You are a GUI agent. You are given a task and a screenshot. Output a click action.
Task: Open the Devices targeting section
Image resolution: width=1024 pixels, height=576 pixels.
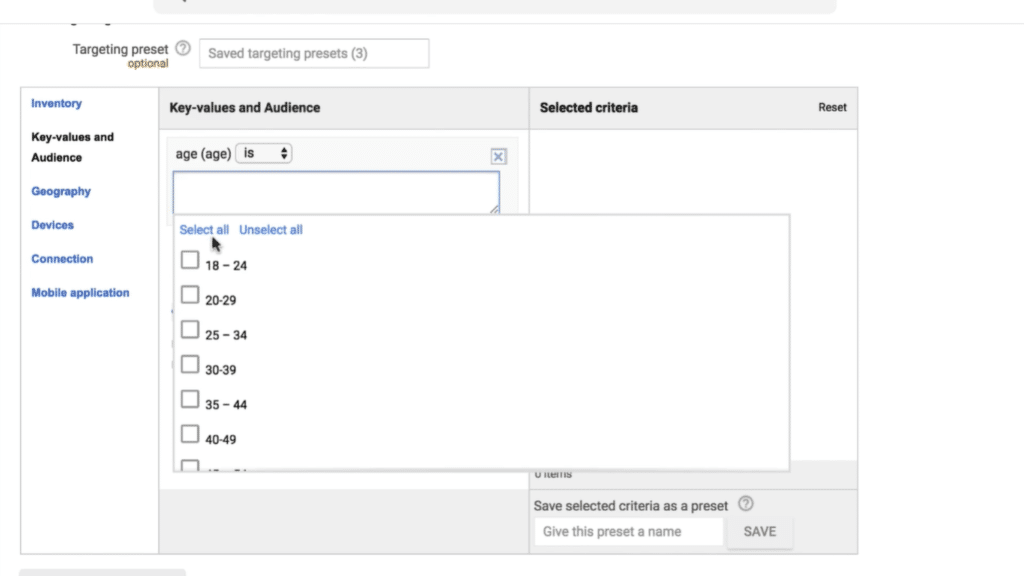52,225
